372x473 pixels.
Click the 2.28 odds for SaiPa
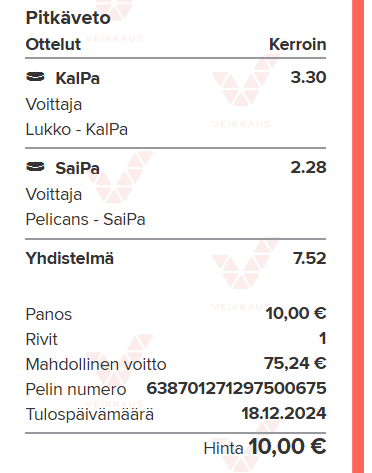[308, 167]
